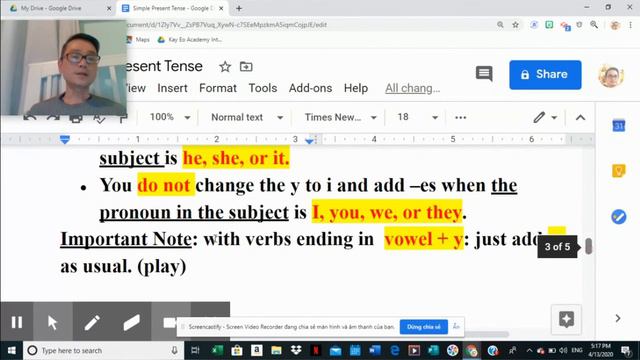Viewport: 640px width, 360px height.
Task: Show more toolbar options via three dots
Action: [x=461, y=118]
